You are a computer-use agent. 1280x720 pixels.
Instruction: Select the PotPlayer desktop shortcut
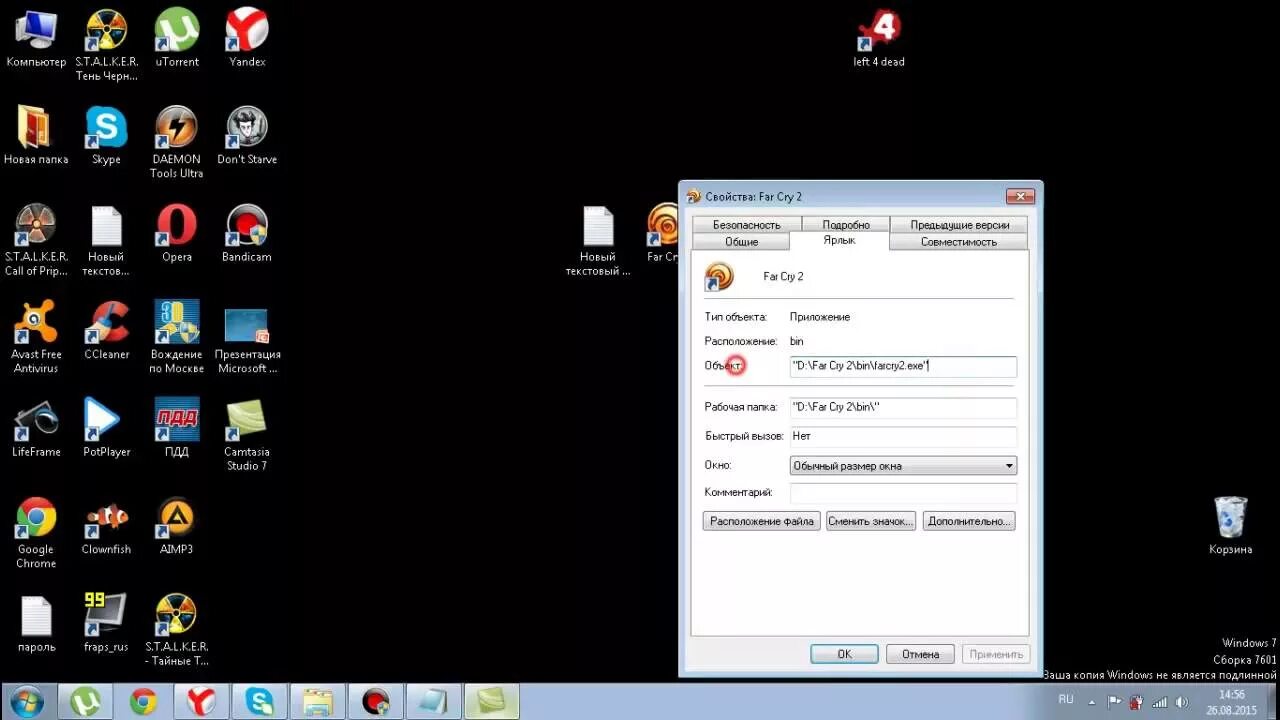click(x=107, y=430)
